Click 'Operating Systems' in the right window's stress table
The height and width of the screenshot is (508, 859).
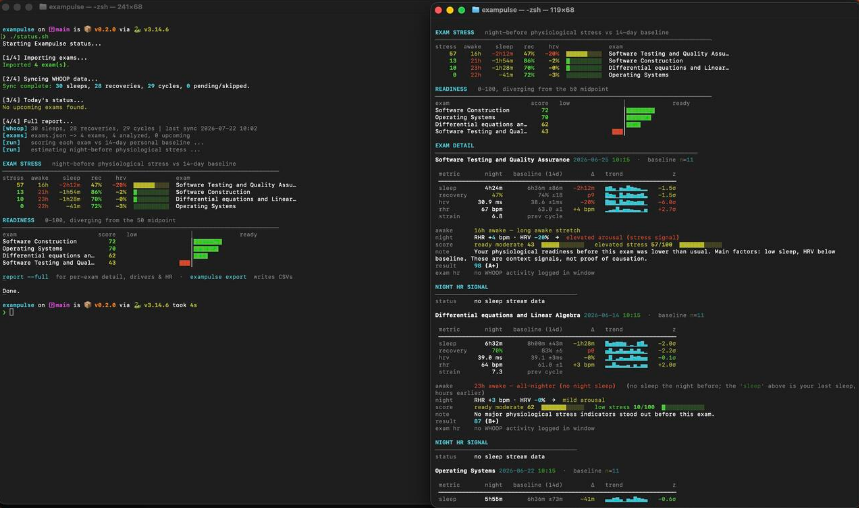click(x=638, y=76)
